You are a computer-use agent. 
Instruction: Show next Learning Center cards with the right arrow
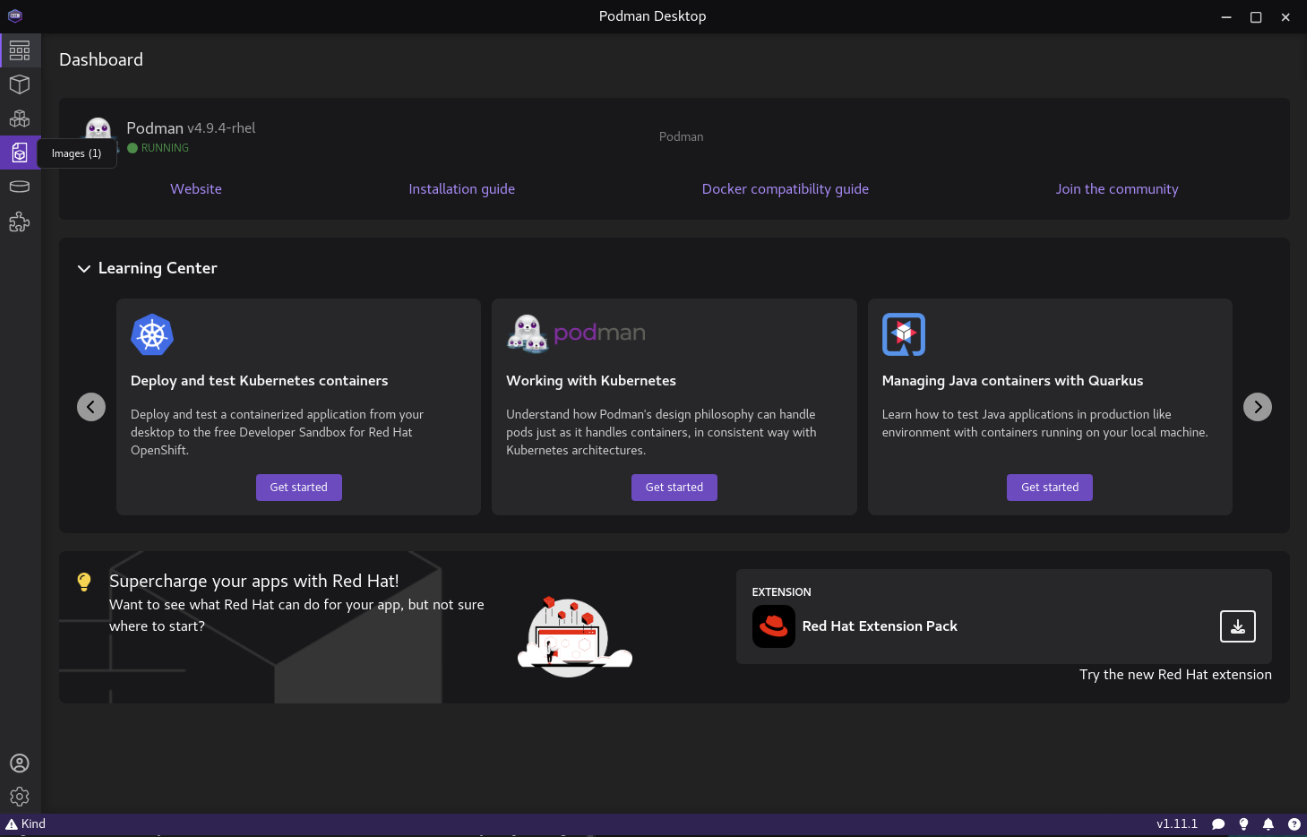(x=1257, y=407)
